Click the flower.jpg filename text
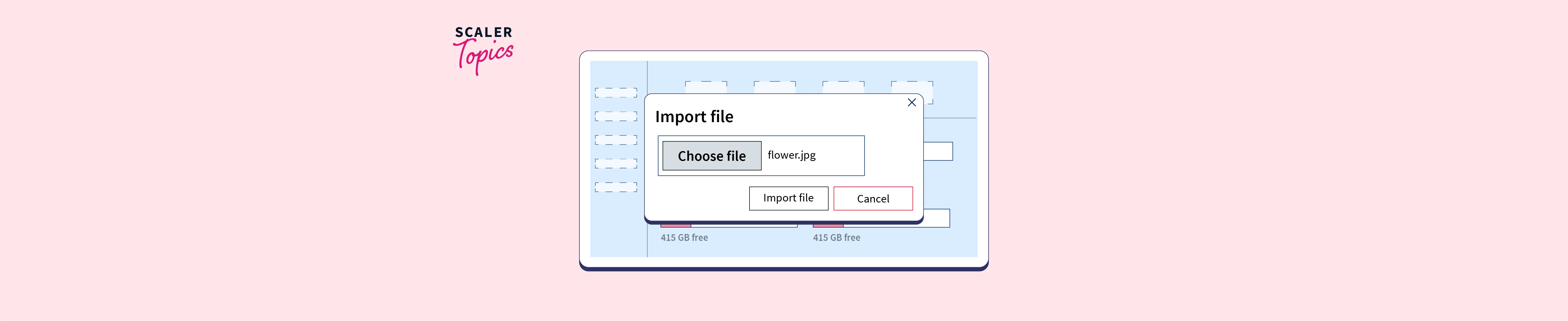 tap(791, 155)
